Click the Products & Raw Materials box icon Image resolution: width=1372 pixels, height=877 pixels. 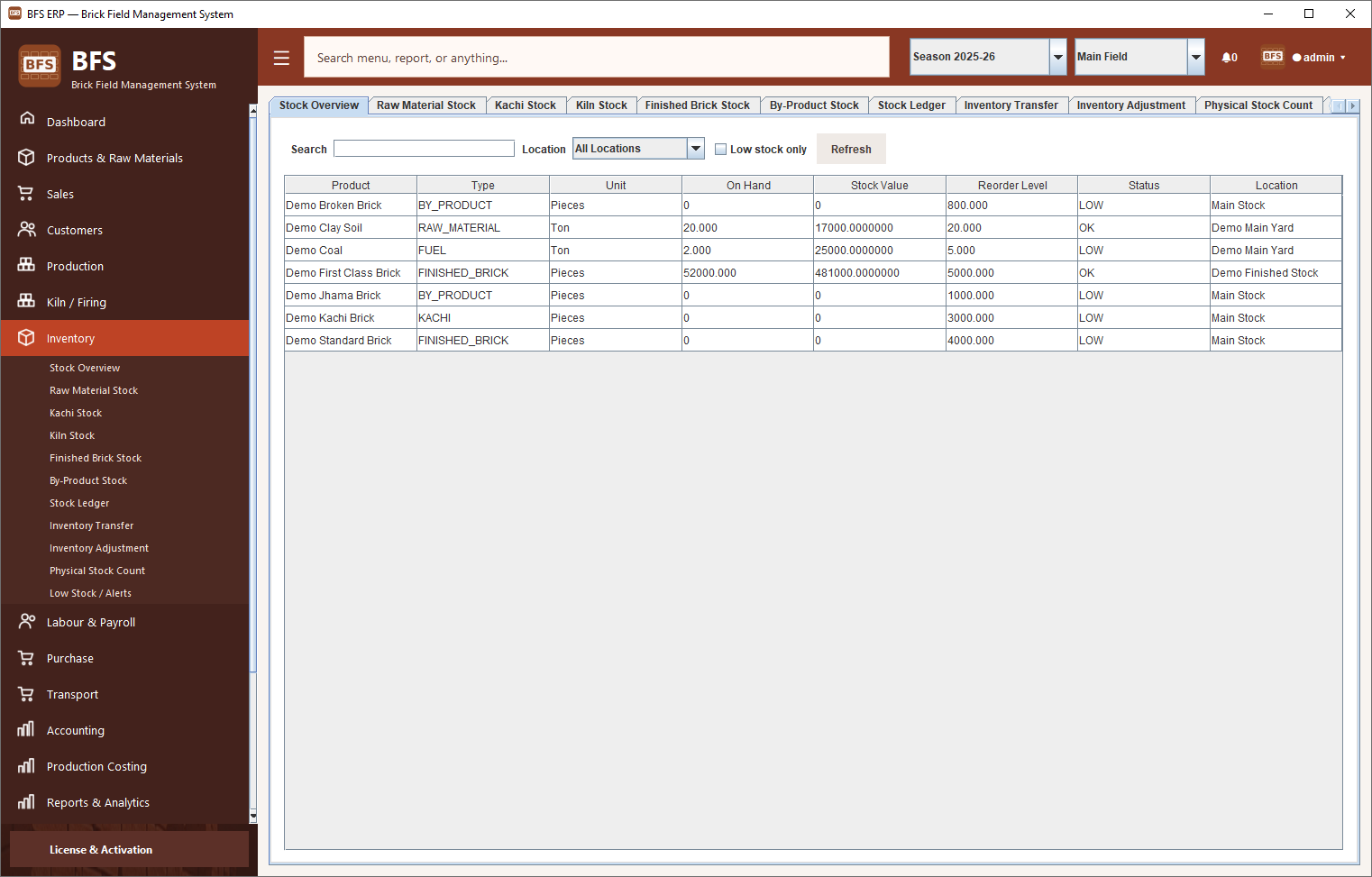[x=27, y=158]
